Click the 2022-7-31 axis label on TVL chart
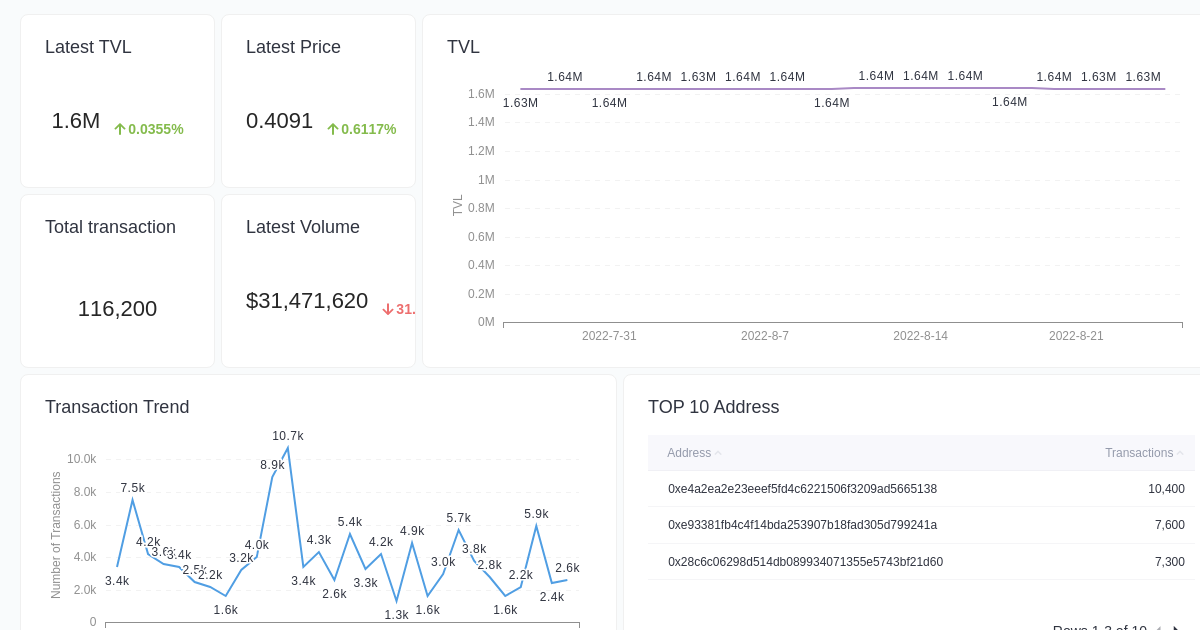This screenshot has height=630, width=1200. point(610,336)
